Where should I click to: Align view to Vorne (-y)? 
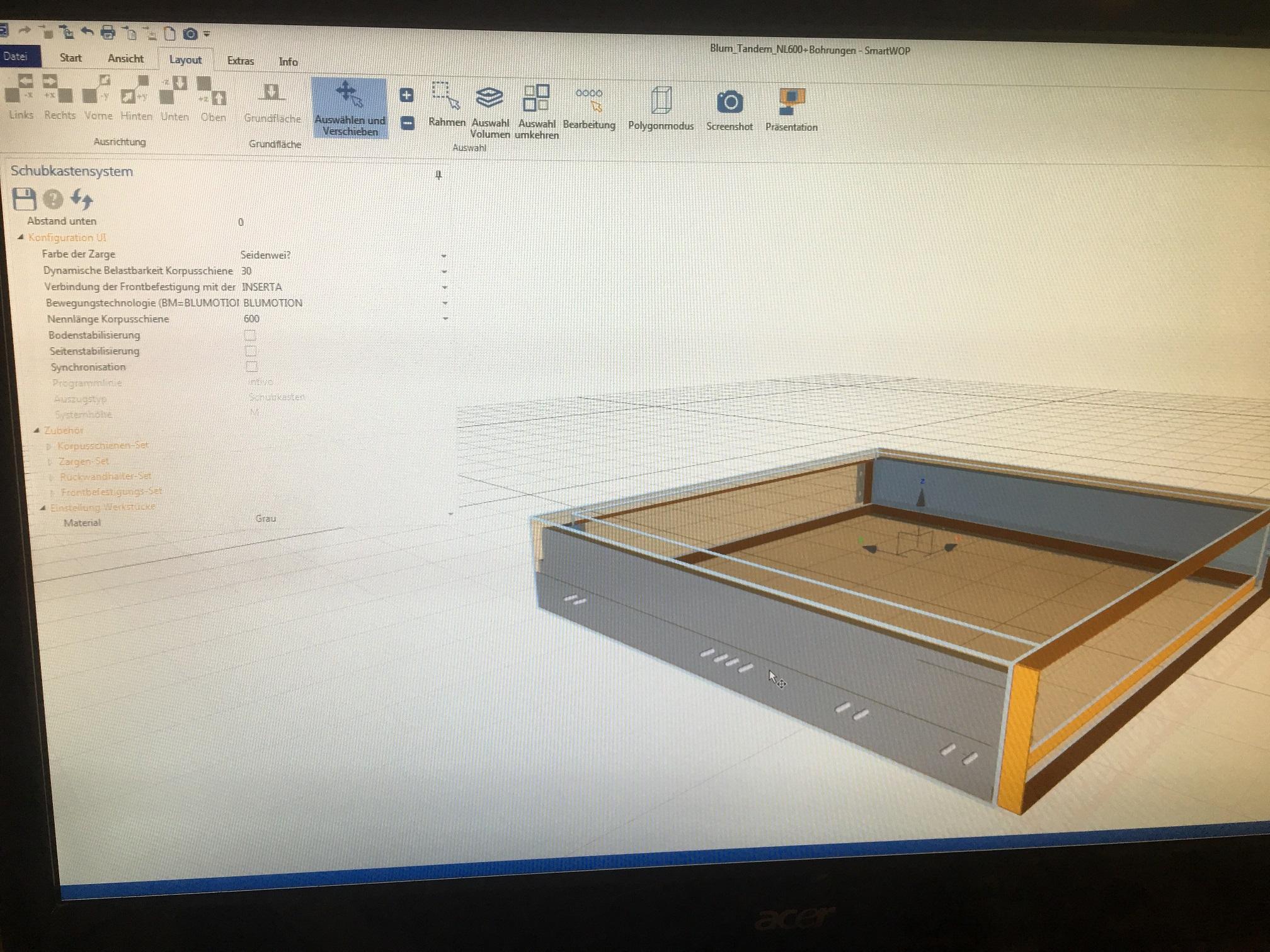pyautogui.click(x=98, y=98)
